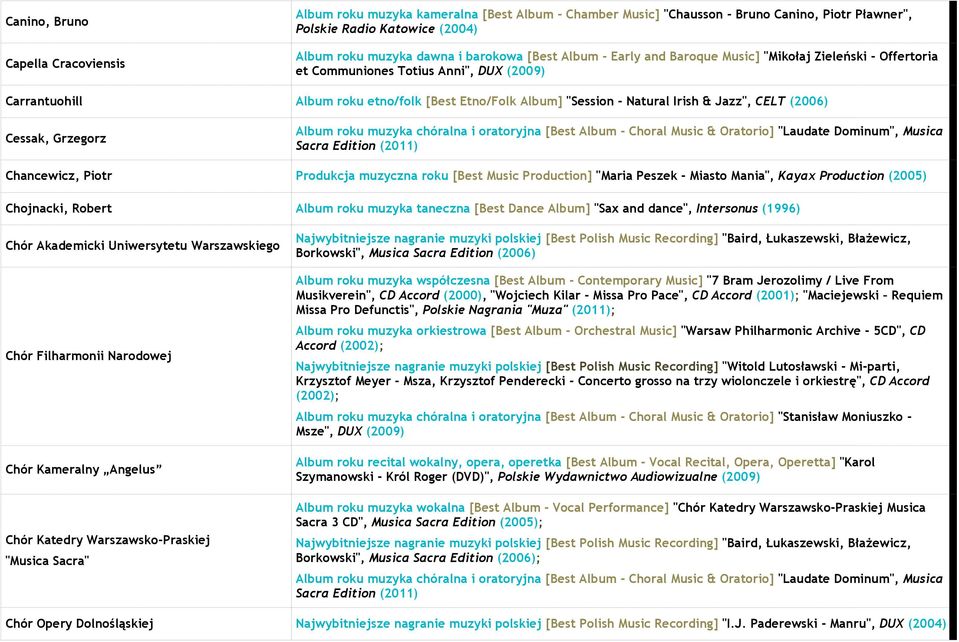Click year (2000) after Musikverein CD Accord
This screenshot has width=959, height=642.
463,295
